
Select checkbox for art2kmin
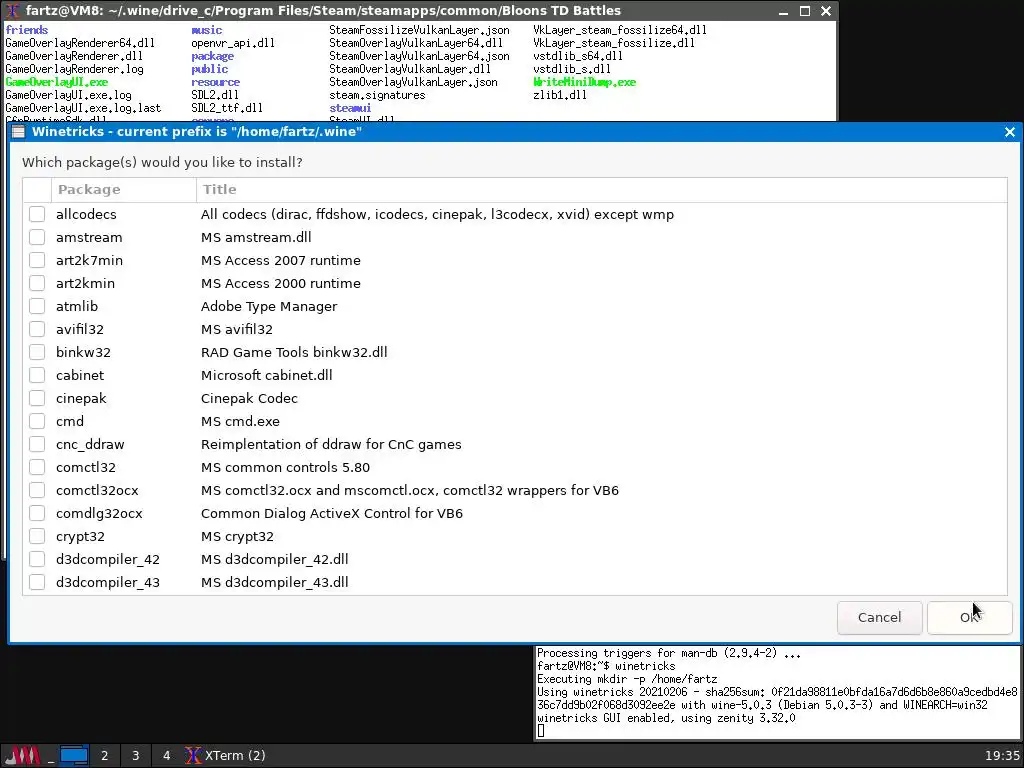pyautogui.click(x=37, y=283)
